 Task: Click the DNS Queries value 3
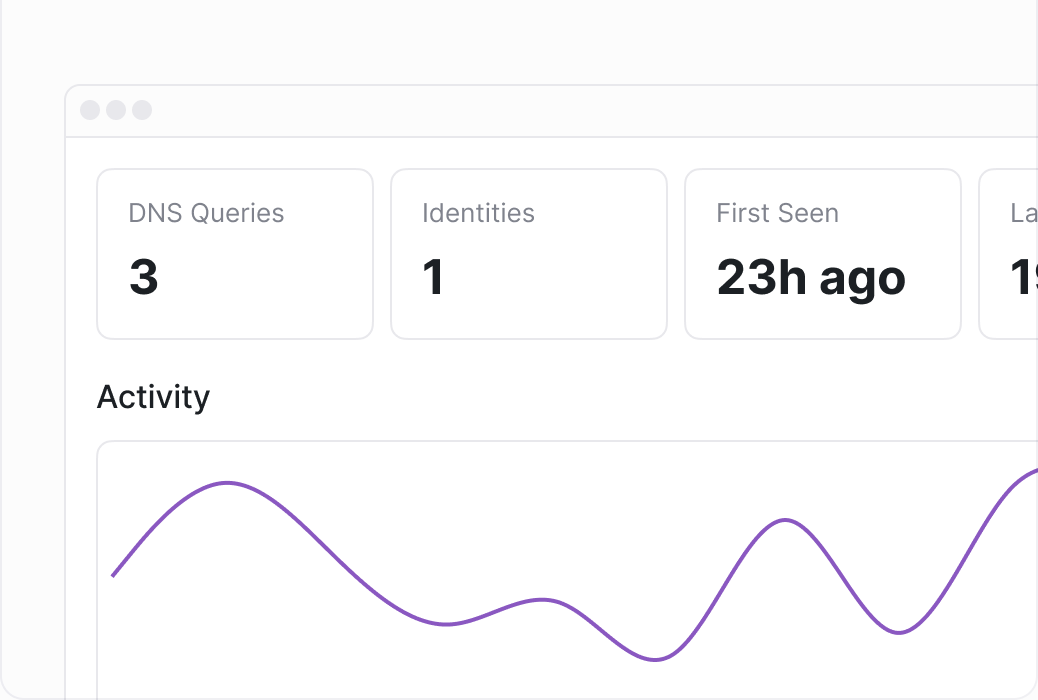pyautogui.click(x=144, y=277)
